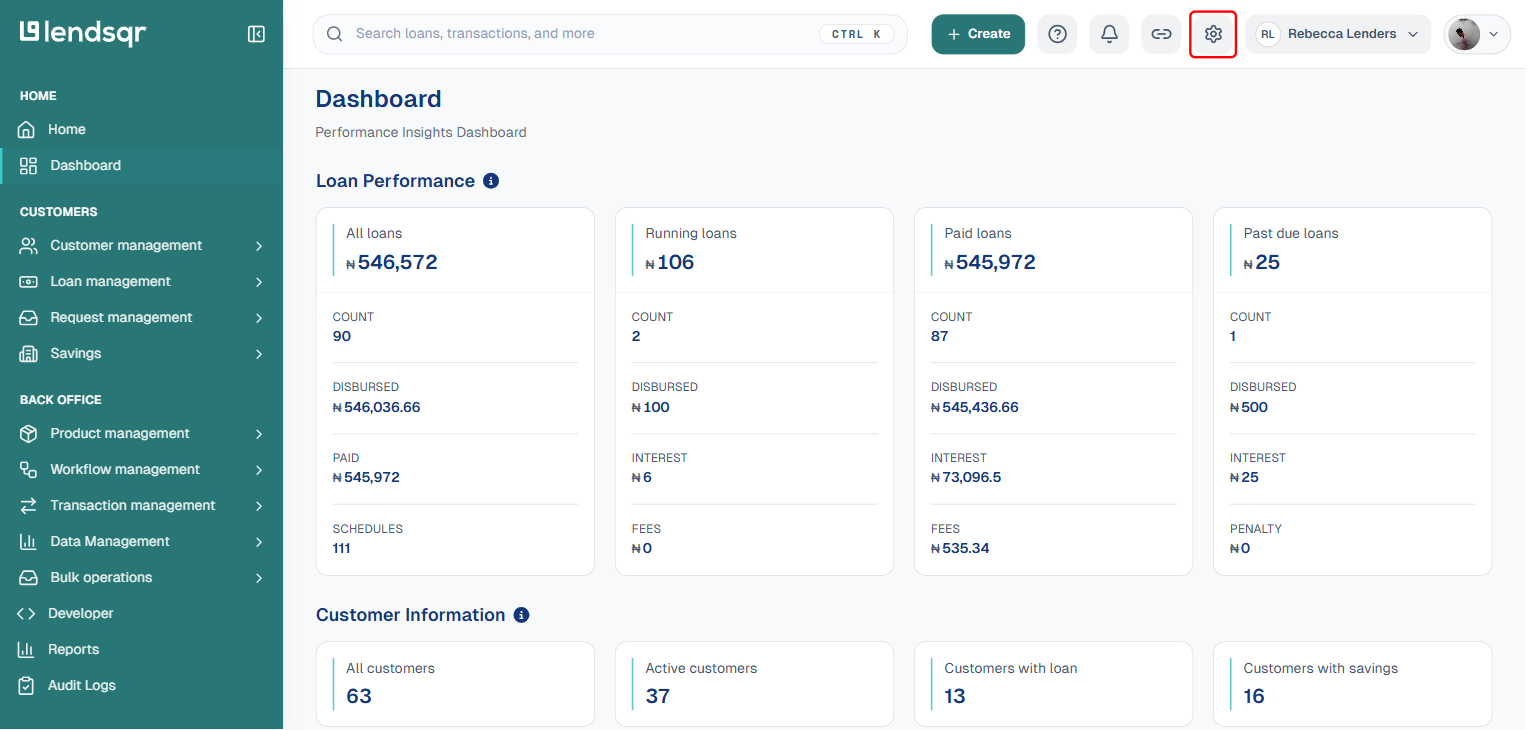Click the Savings building icon
Viewport: 1535px width, 730px height.
28,354
